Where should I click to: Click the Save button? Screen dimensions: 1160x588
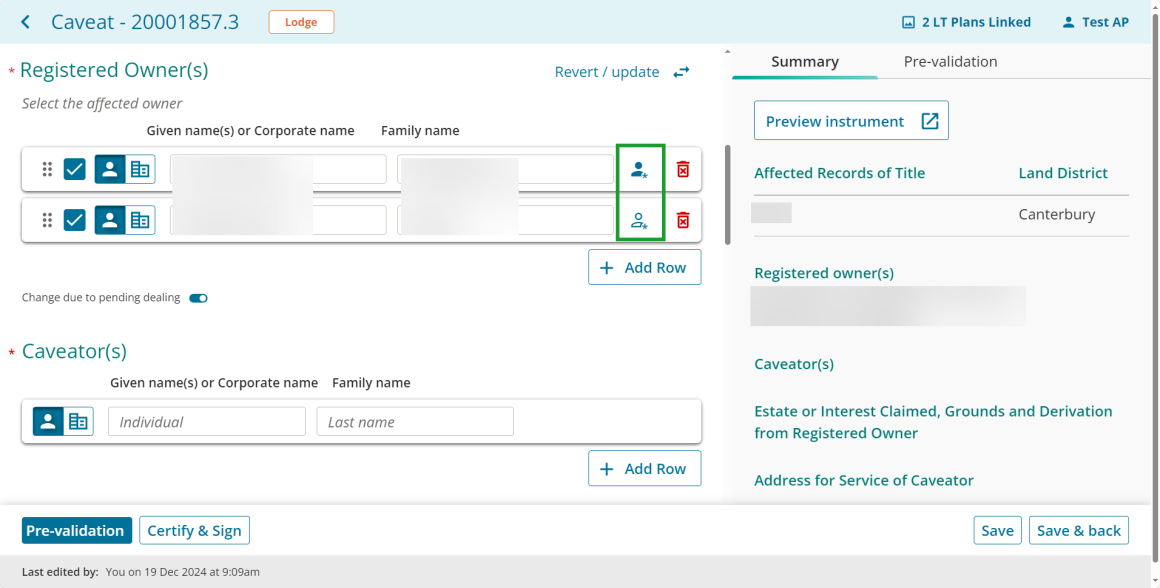coord(997,530)
